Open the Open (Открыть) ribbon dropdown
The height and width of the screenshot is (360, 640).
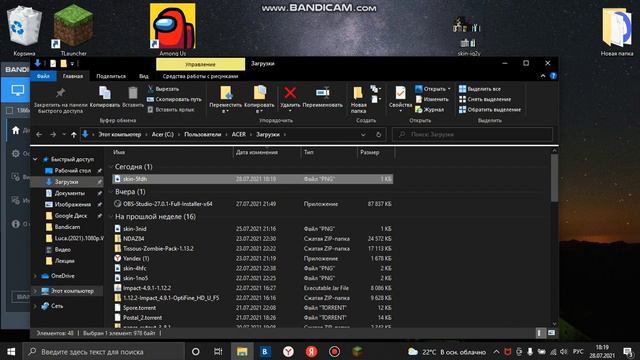(x=433, y=89)
